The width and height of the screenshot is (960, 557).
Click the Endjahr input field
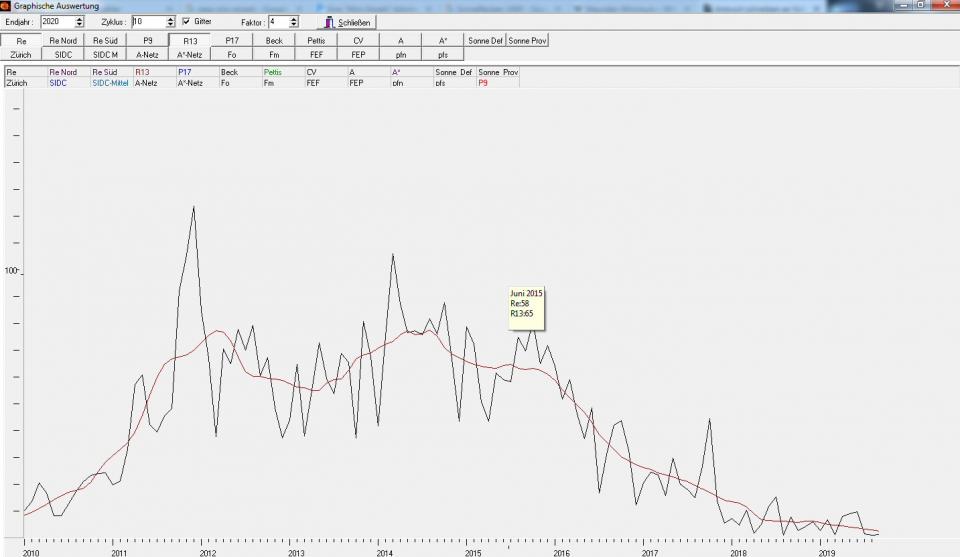click(56, 22)
